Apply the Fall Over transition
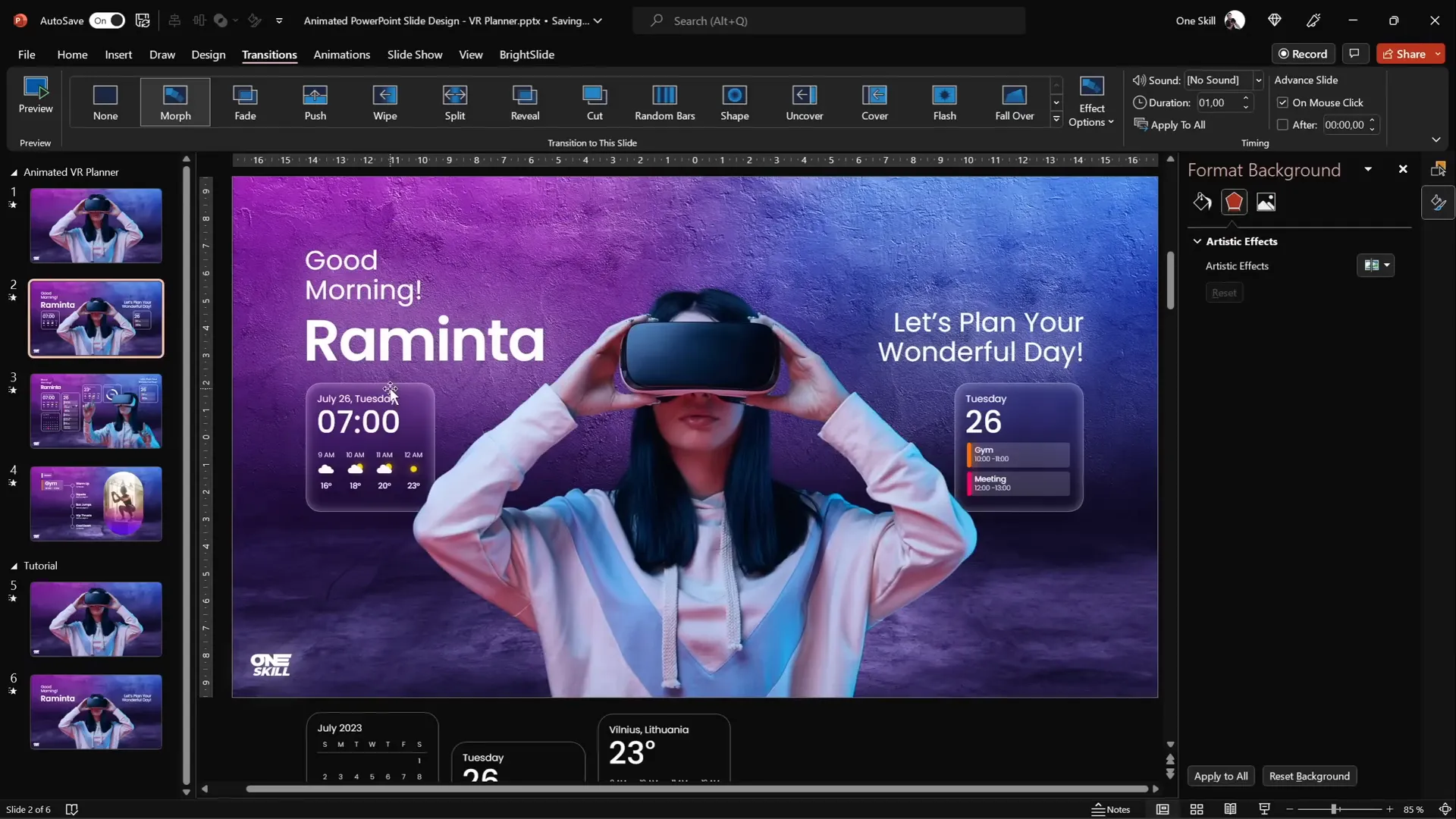Image resolution: width=1456 pixels, height=819 pixels. pos(1014,102)
